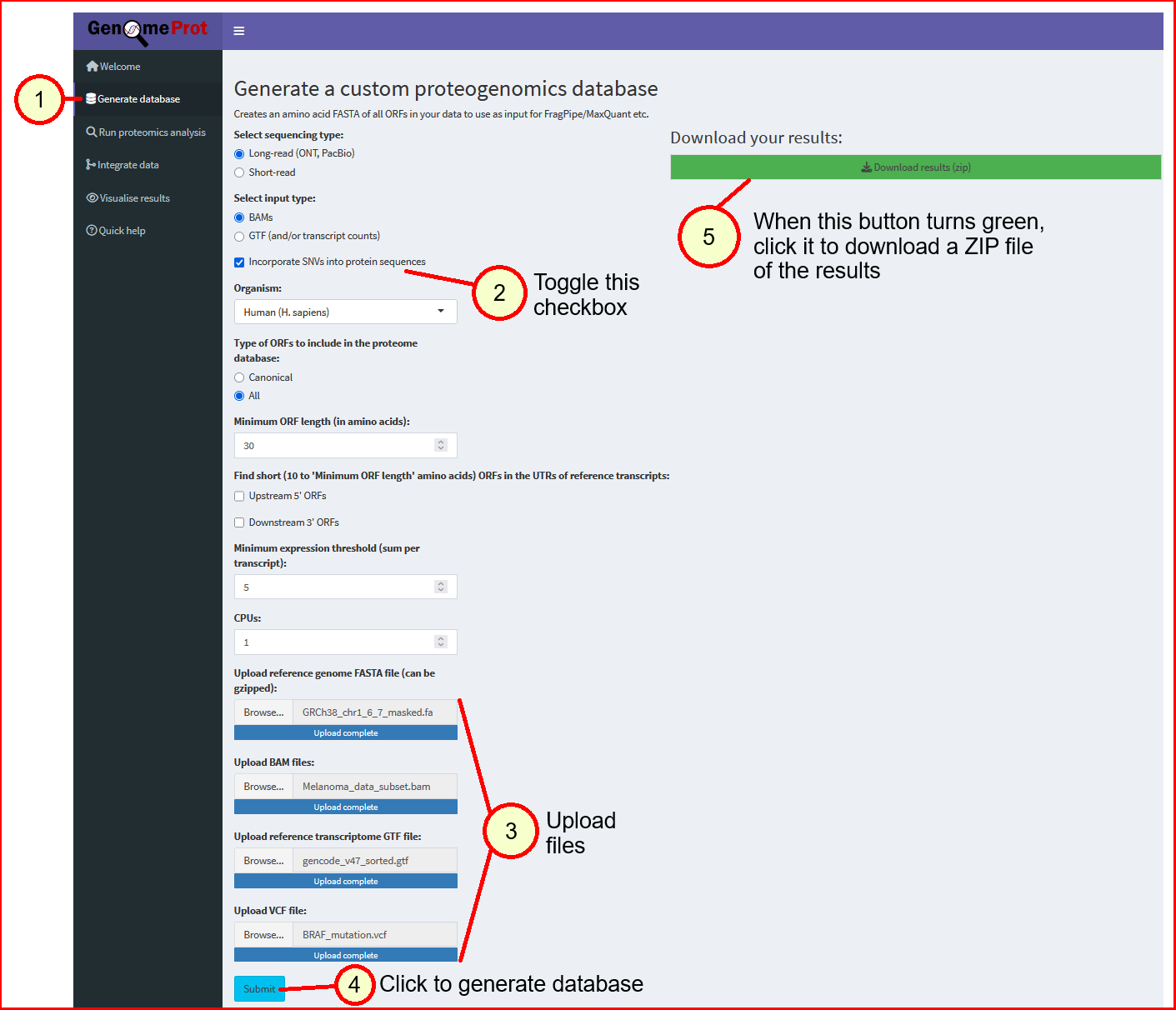This screenshot has width=1176, height=1010.
Task: Choose BAMs as input type
Action: point(239,217)
